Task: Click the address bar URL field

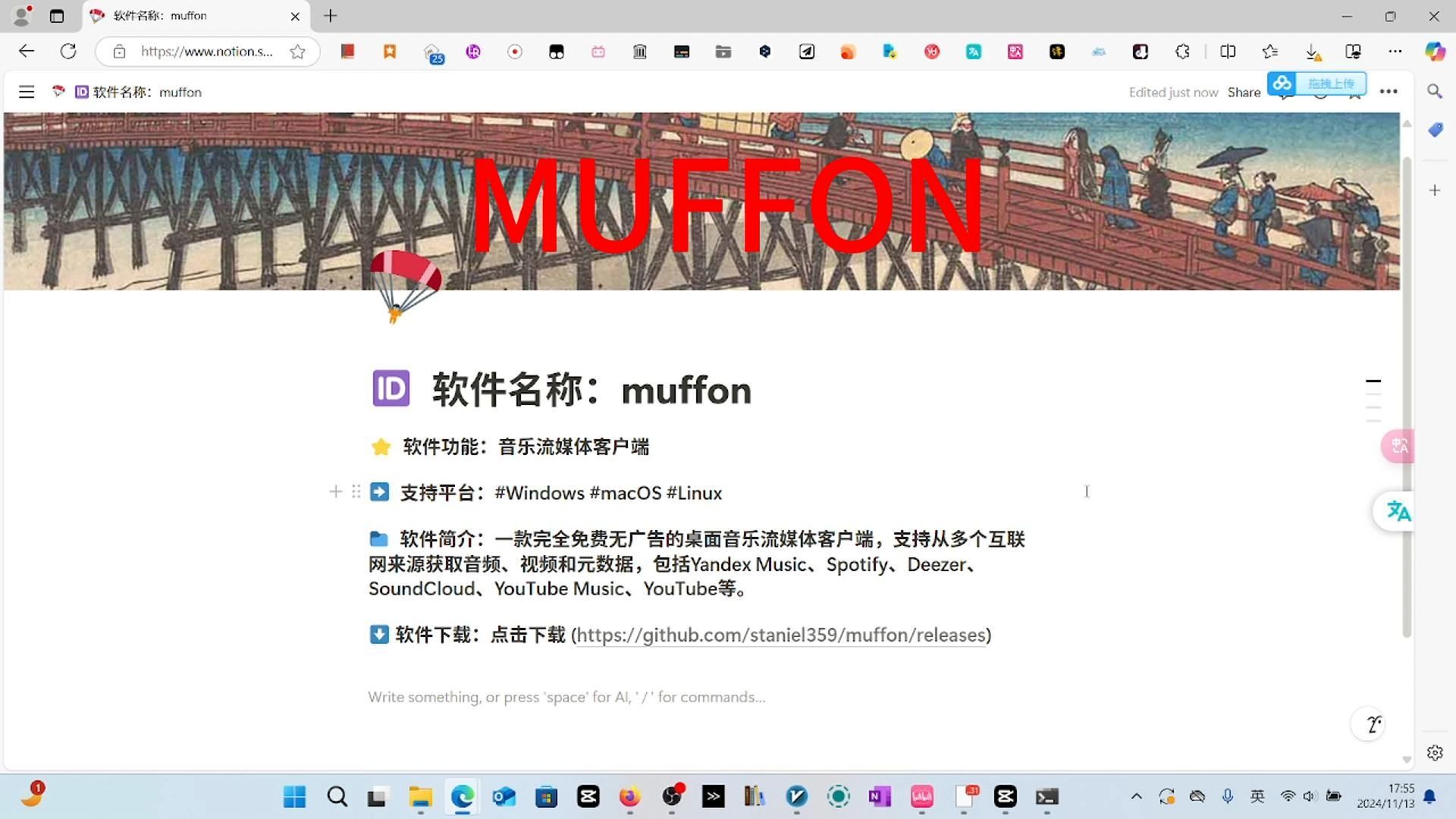Action: (x=206, y=52)
